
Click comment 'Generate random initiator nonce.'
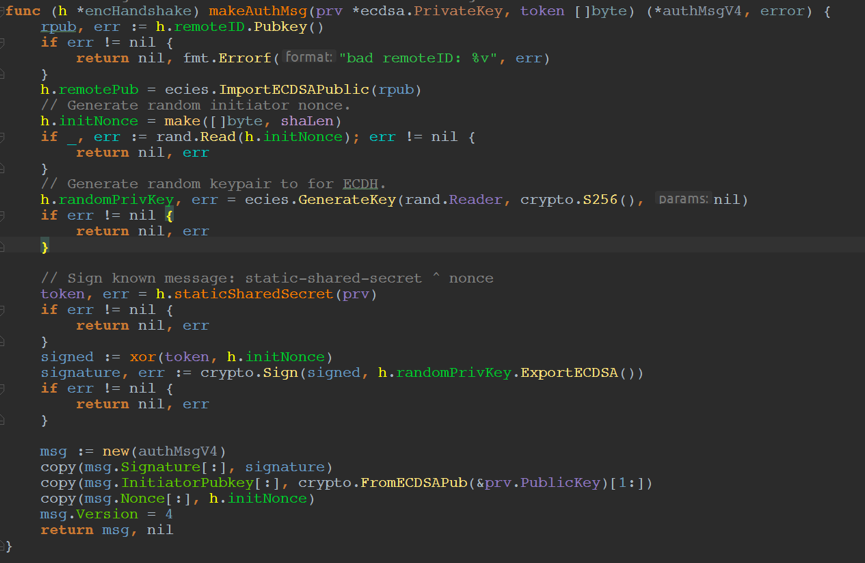click(x=195, y=105)
